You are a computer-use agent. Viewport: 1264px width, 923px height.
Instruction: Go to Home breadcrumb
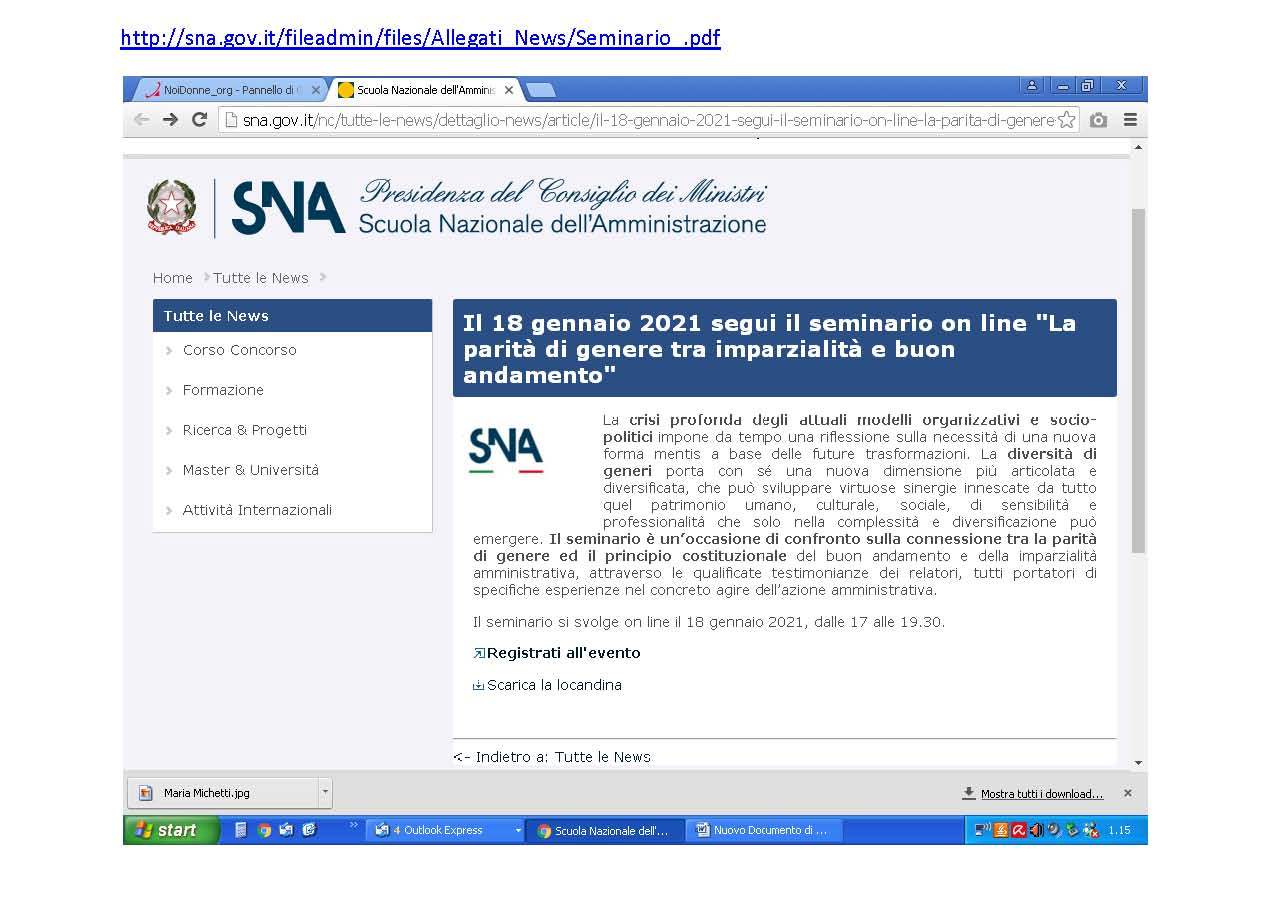tap(173, 278)
